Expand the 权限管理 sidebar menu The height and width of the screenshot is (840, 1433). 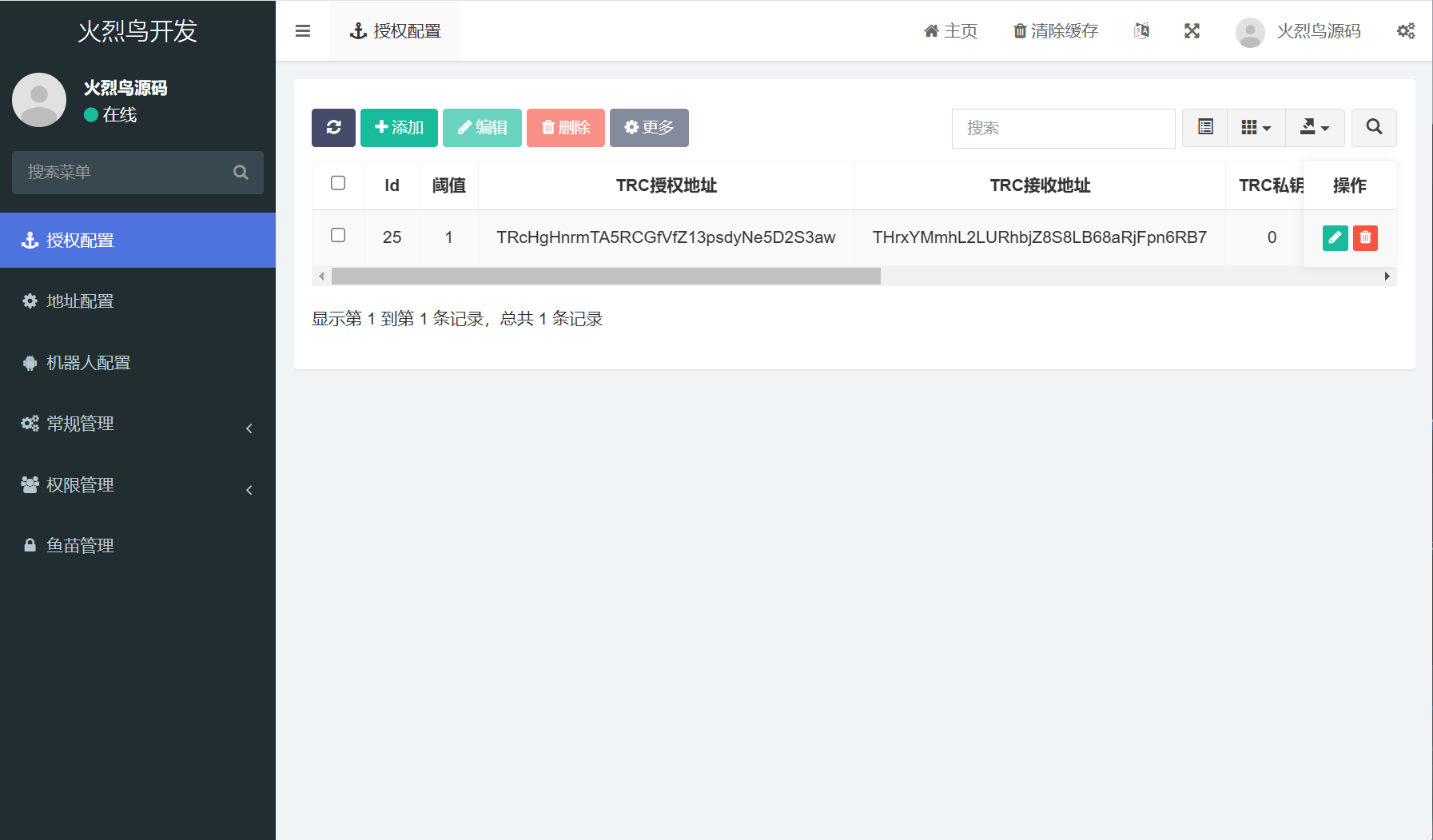(137, 485)
